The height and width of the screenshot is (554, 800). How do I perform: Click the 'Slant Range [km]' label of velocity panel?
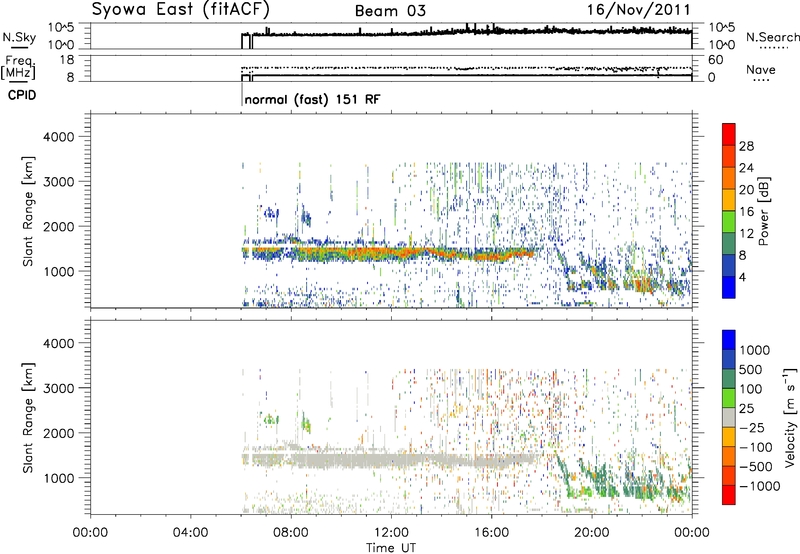28,418
